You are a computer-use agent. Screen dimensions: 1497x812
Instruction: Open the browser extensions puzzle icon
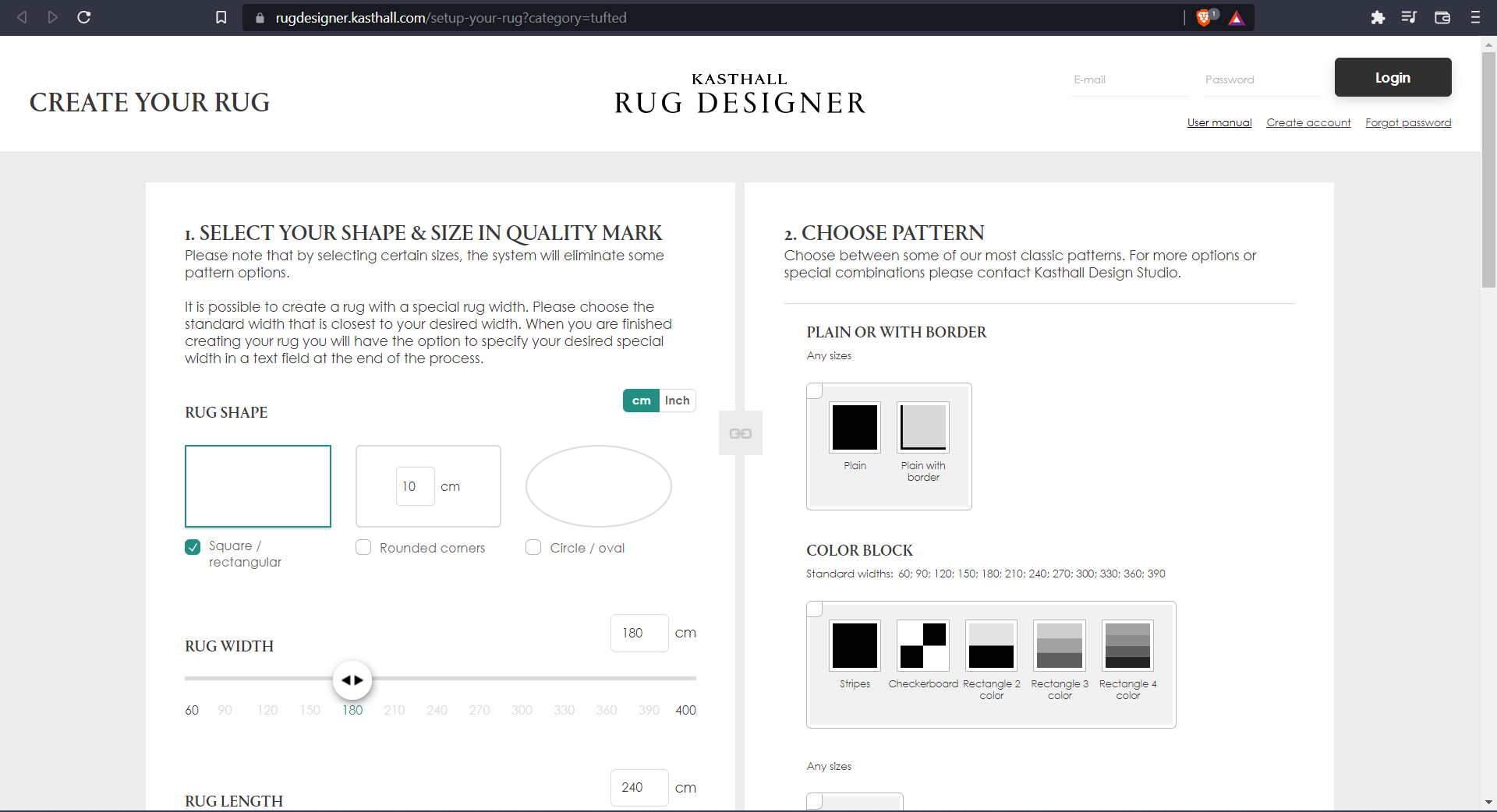tap(1378, 17)
